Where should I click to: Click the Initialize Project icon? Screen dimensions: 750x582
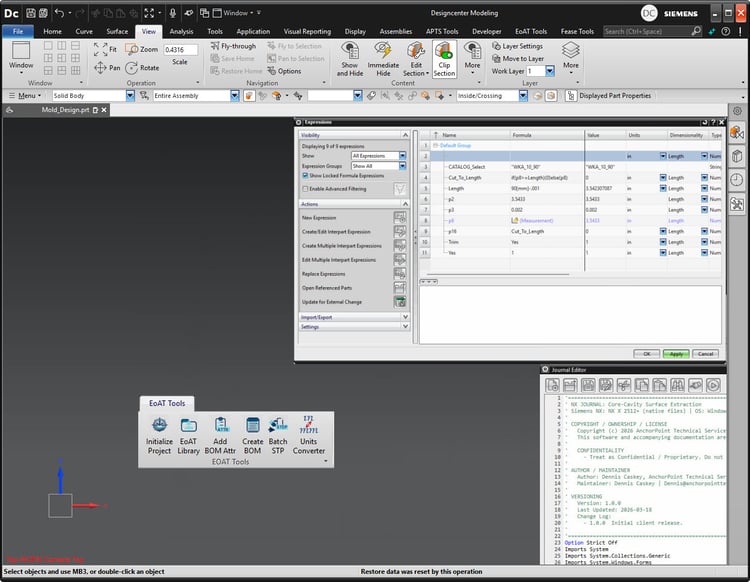[x=159, y=435]
